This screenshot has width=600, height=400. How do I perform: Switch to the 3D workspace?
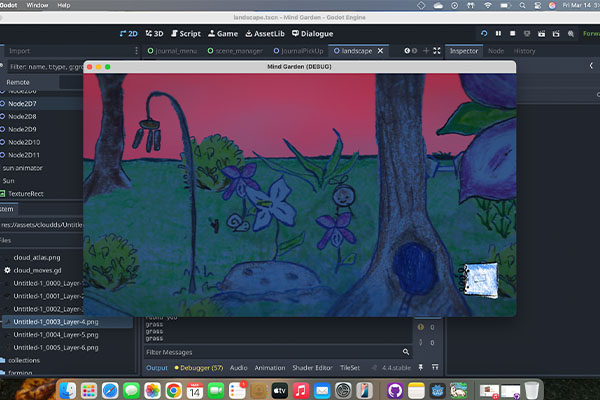(x=155, y=34)
